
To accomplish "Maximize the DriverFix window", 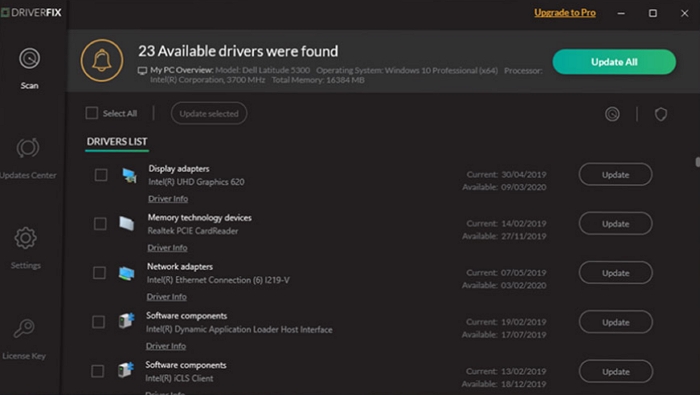I will click(653, 13).
